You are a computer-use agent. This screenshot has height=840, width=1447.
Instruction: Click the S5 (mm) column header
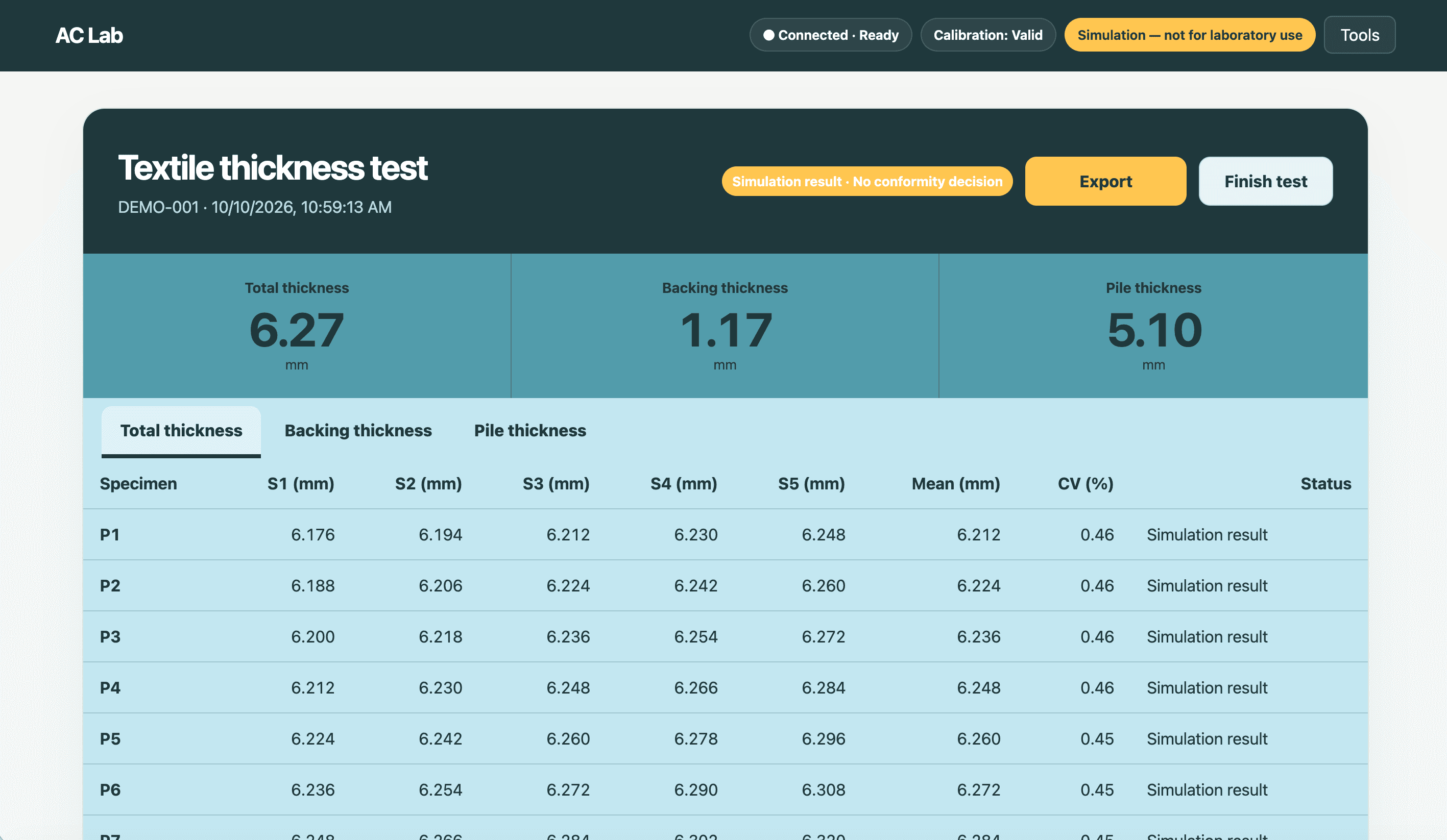(x=811, y=484)
